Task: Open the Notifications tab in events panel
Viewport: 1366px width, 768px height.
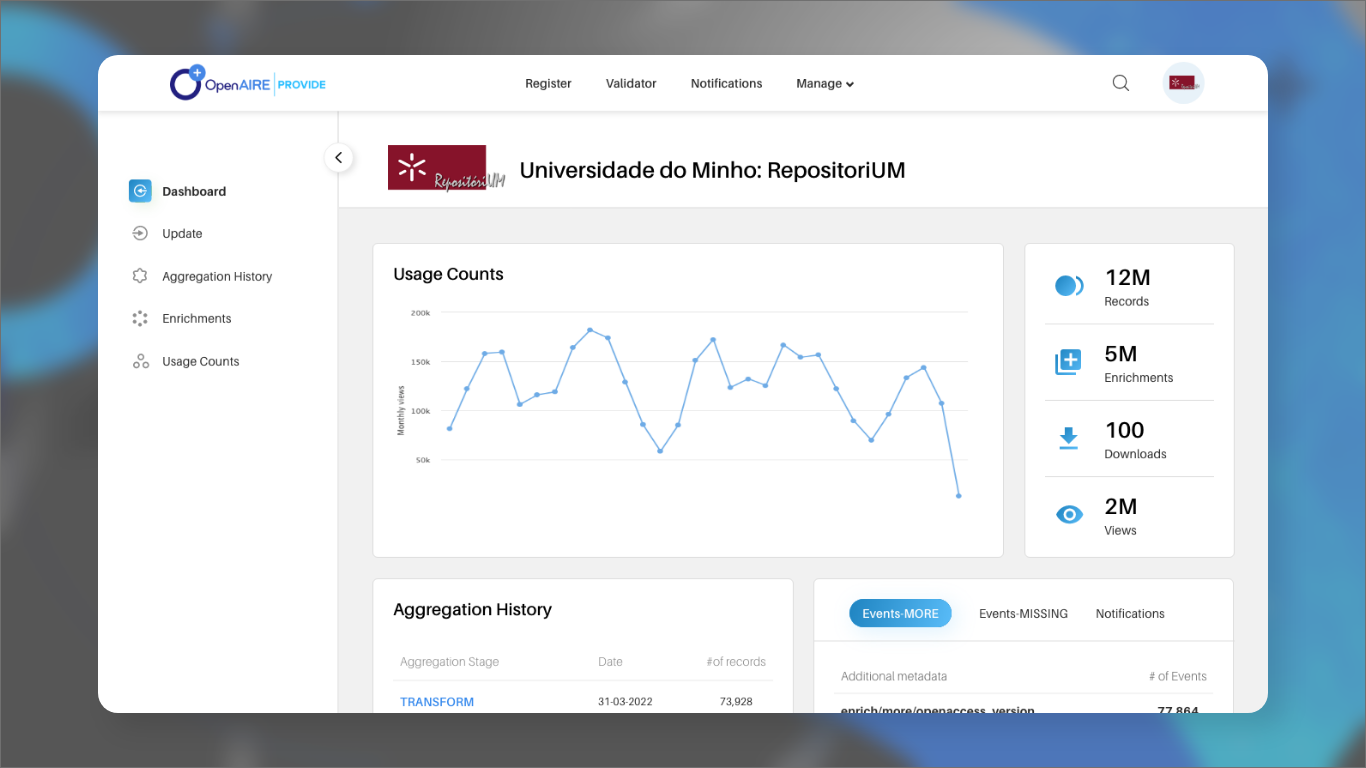Action: [x=1129, y=613]
